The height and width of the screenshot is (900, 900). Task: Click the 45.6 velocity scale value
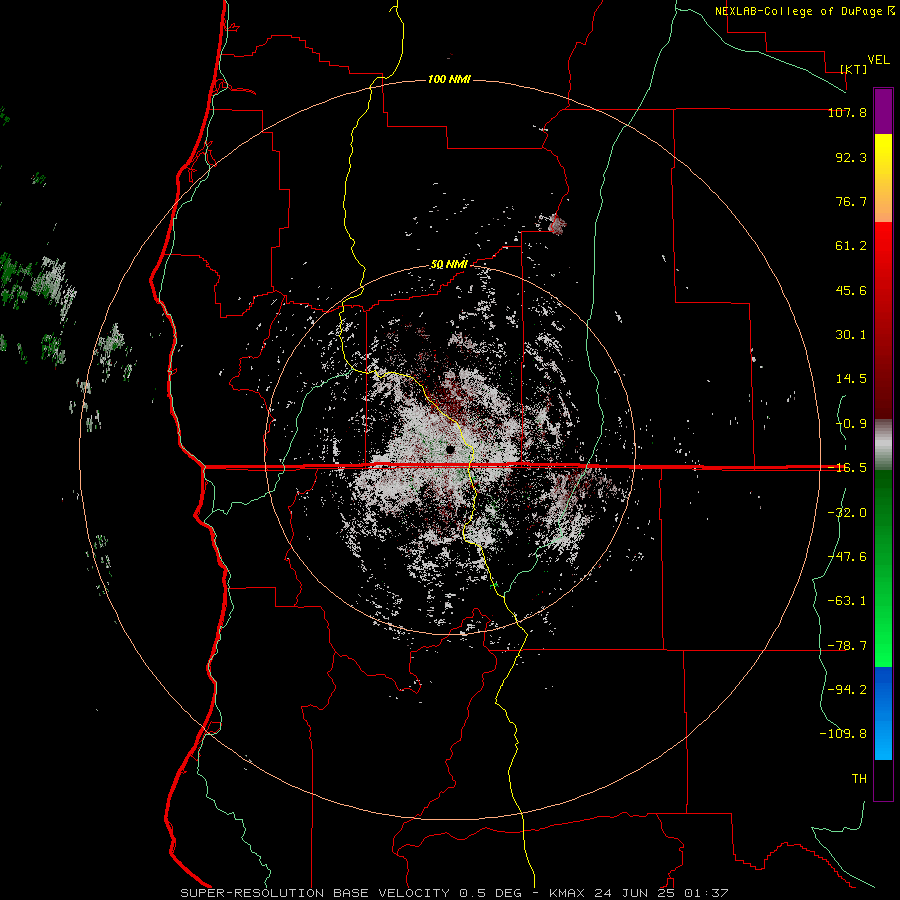[851, 290]
